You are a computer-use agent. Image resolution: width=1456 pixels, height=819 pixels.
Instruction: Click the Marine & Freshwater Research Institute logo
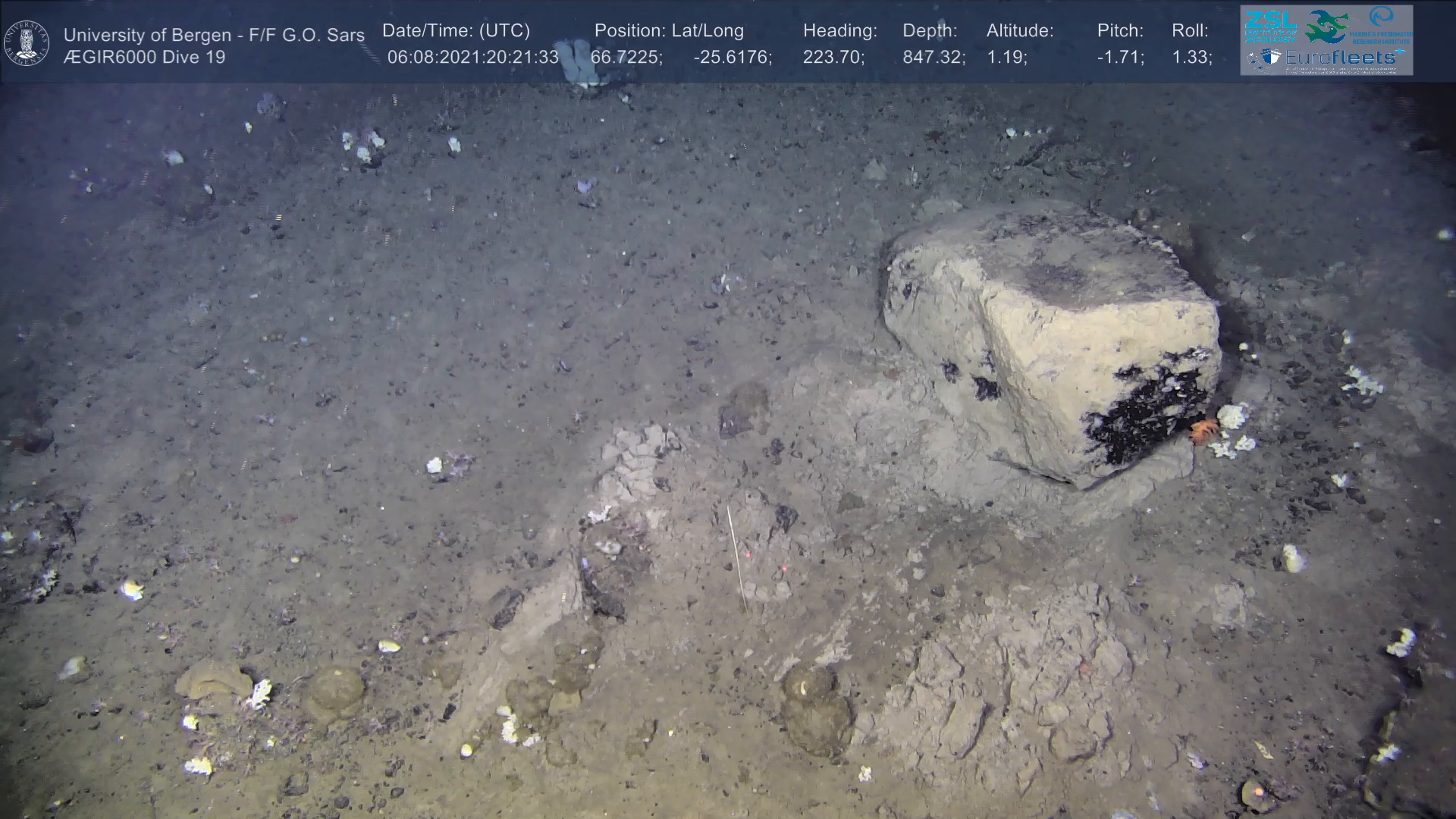point(1383,24)
